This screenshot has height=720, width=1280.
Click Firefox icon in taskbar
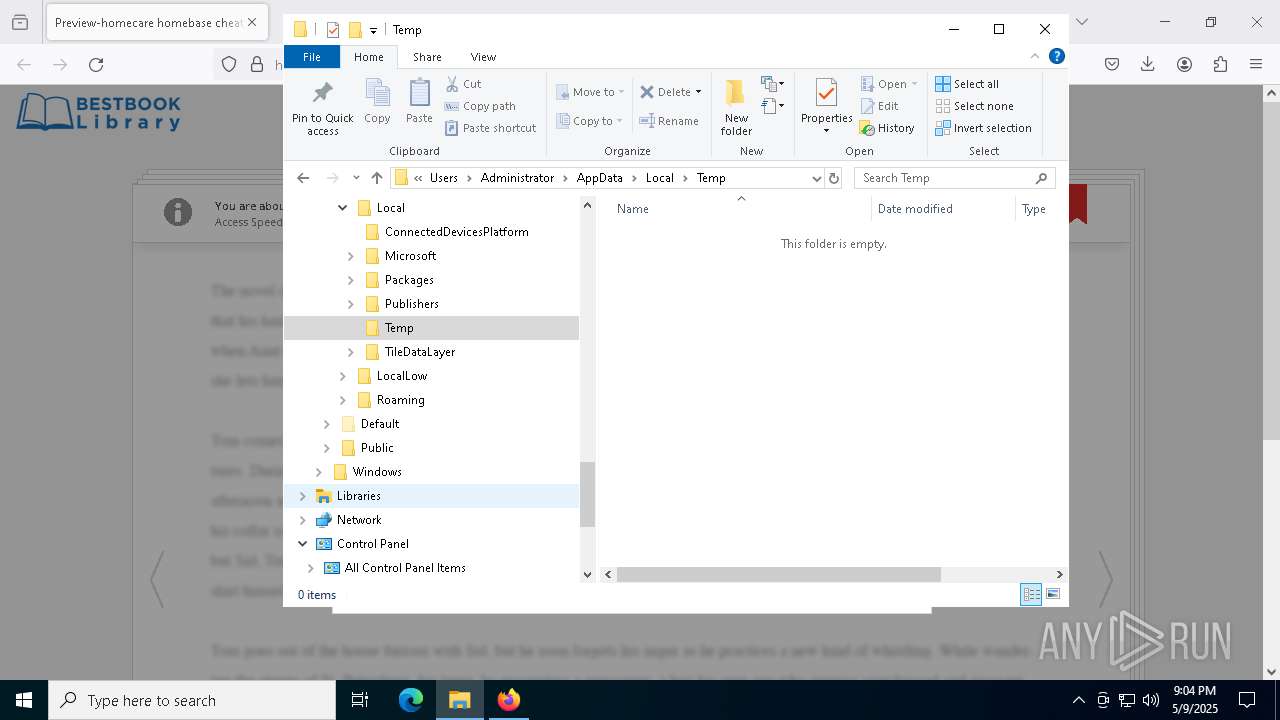tap(509, 700)
